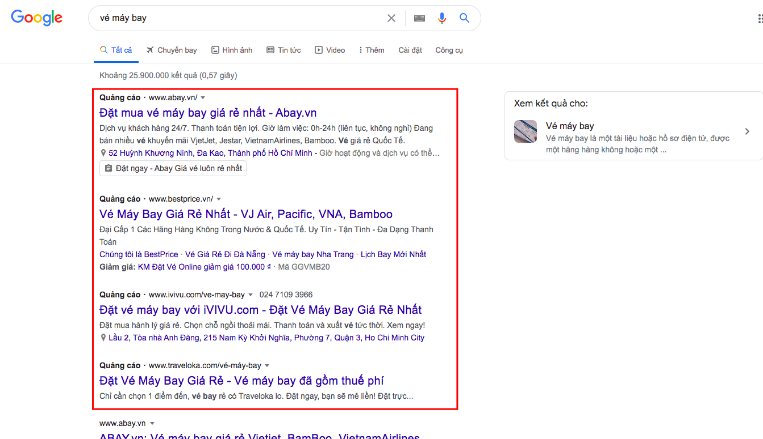
Task: Click 'Mã GGVMB20' promo code text
Action: coord(304,267)
